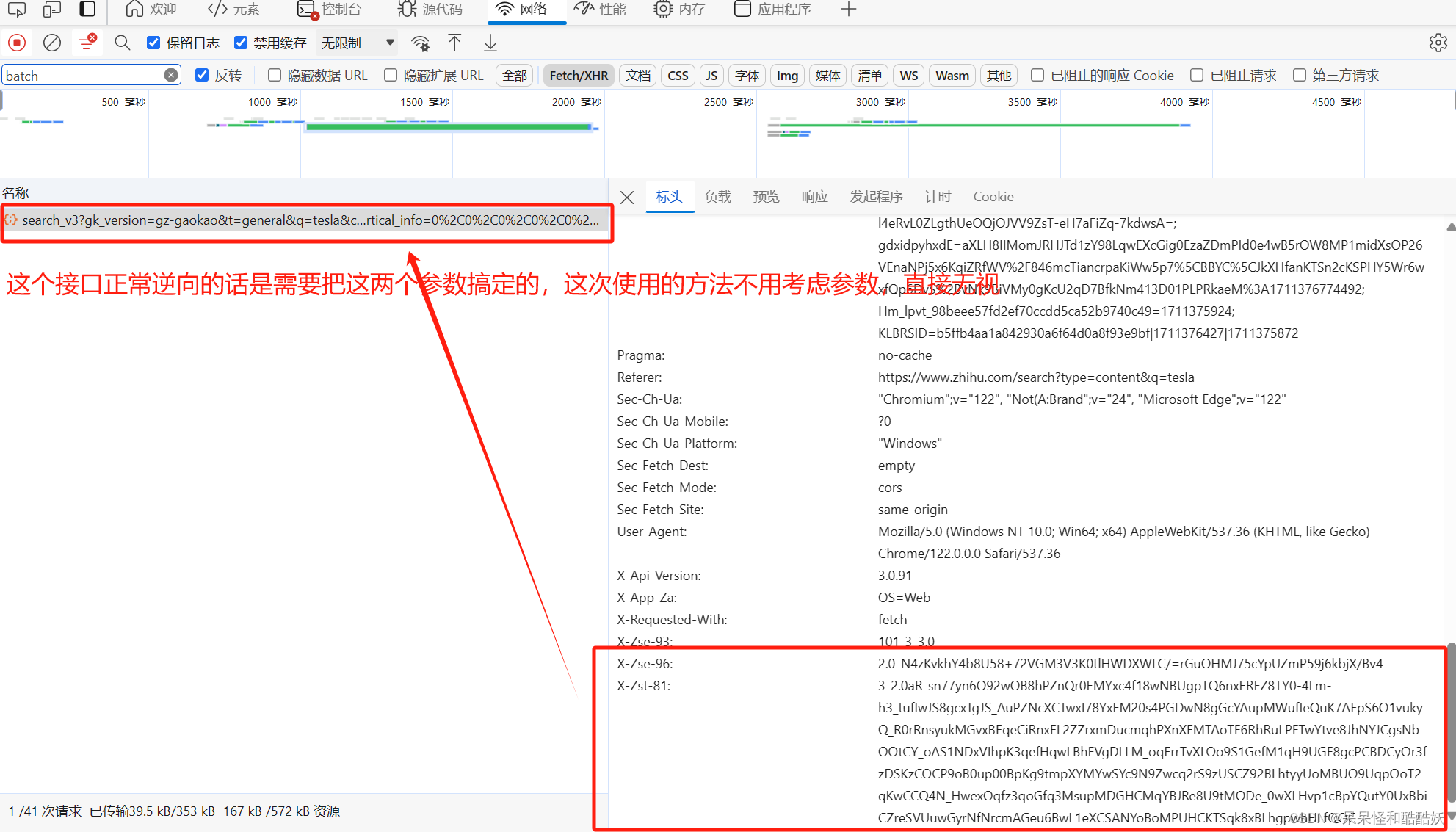Click the X-Zse-96 header name
1456x832 pixels.
(645, 664)
